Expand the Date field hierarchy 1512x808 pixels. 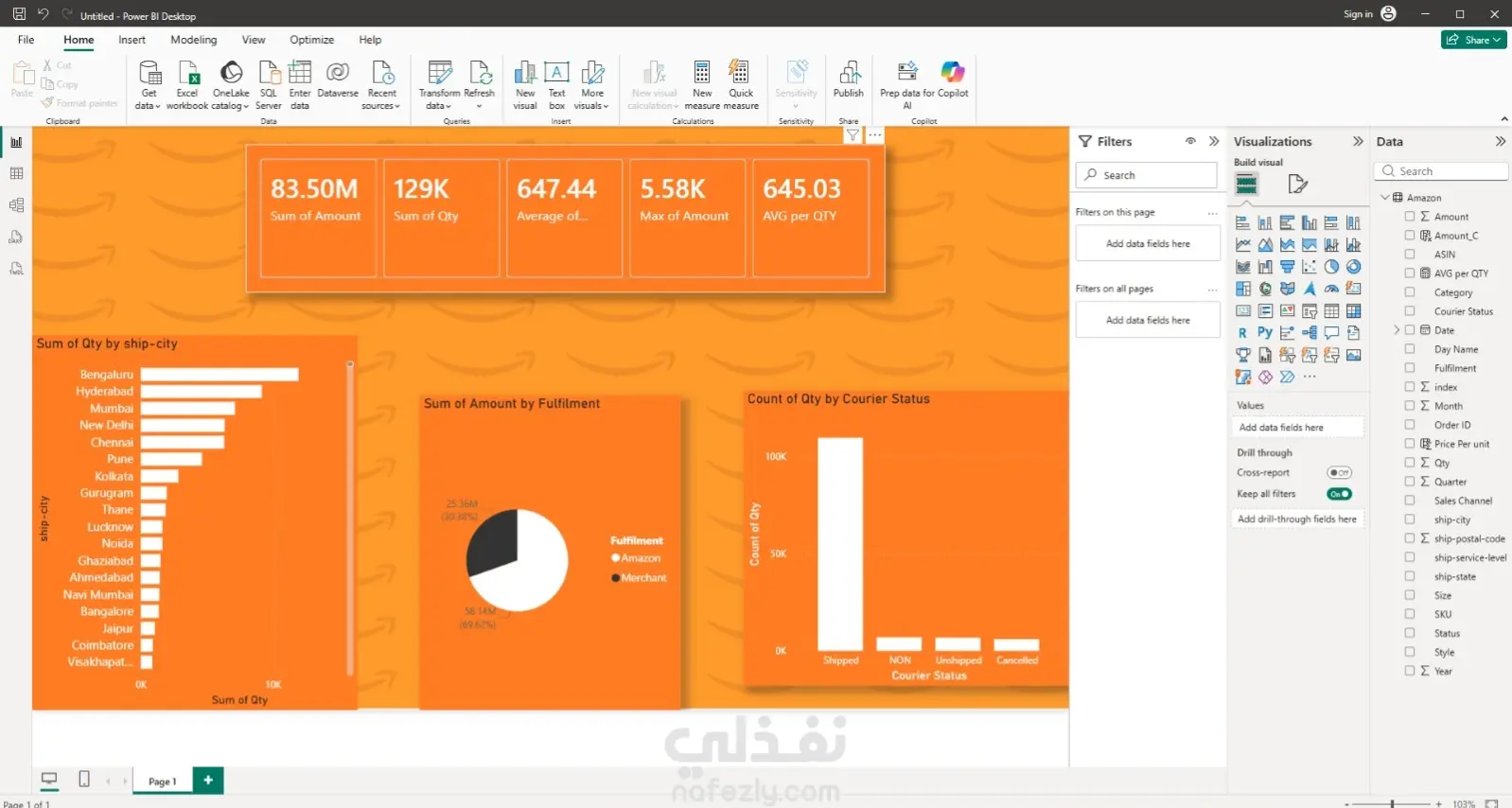pyautogui.click(x=1397, y=330)
